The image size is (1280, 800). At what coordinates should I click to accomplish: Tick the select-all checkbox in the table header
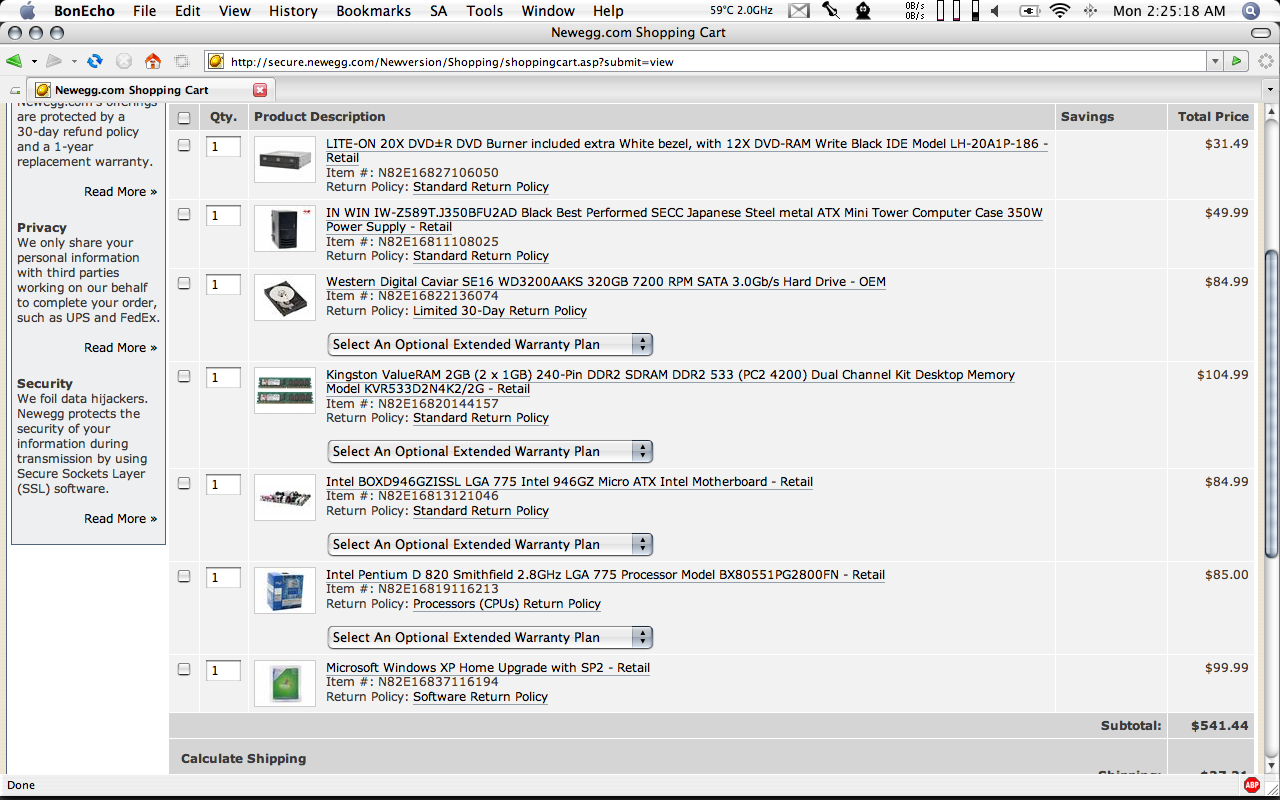click(184, 118)
